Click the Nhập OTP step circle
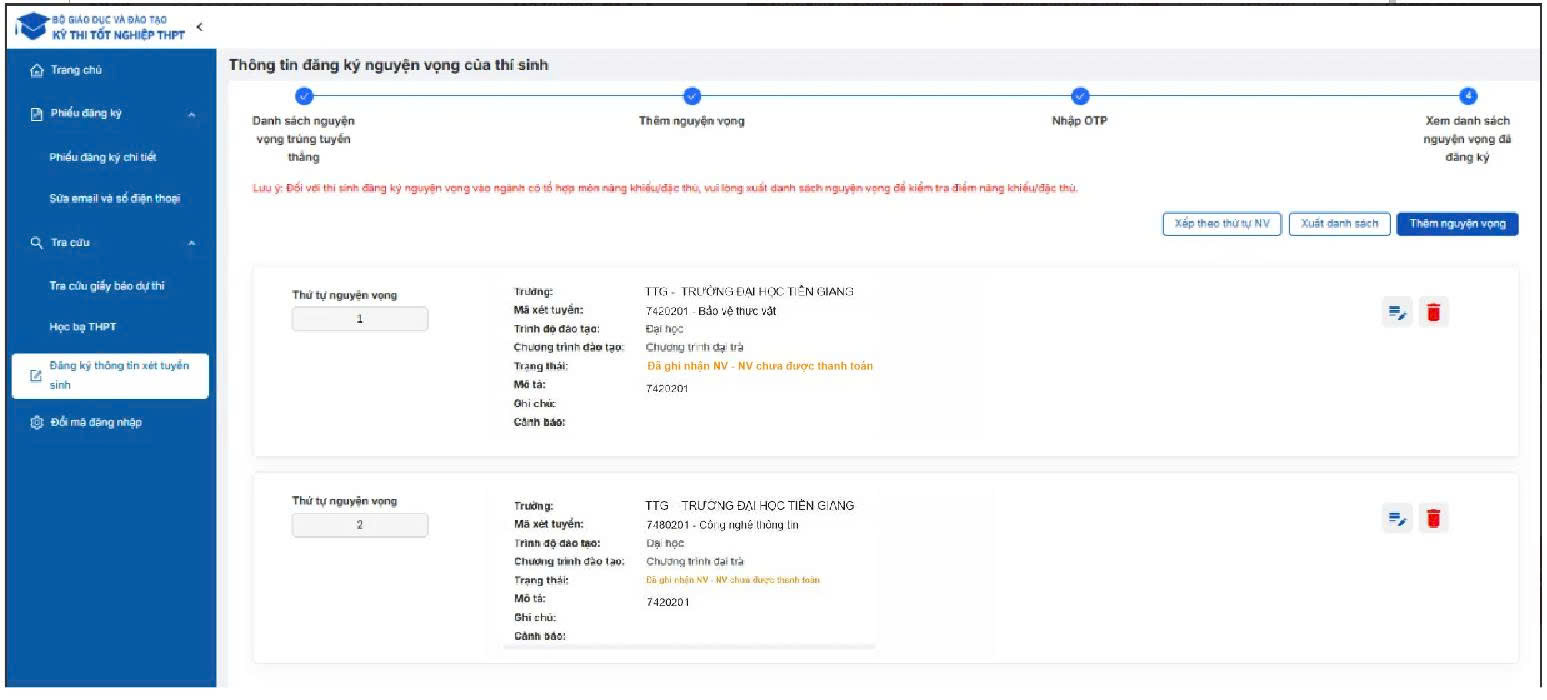This screenshot has width=1547, height=700. click(x=1079, y=96)
